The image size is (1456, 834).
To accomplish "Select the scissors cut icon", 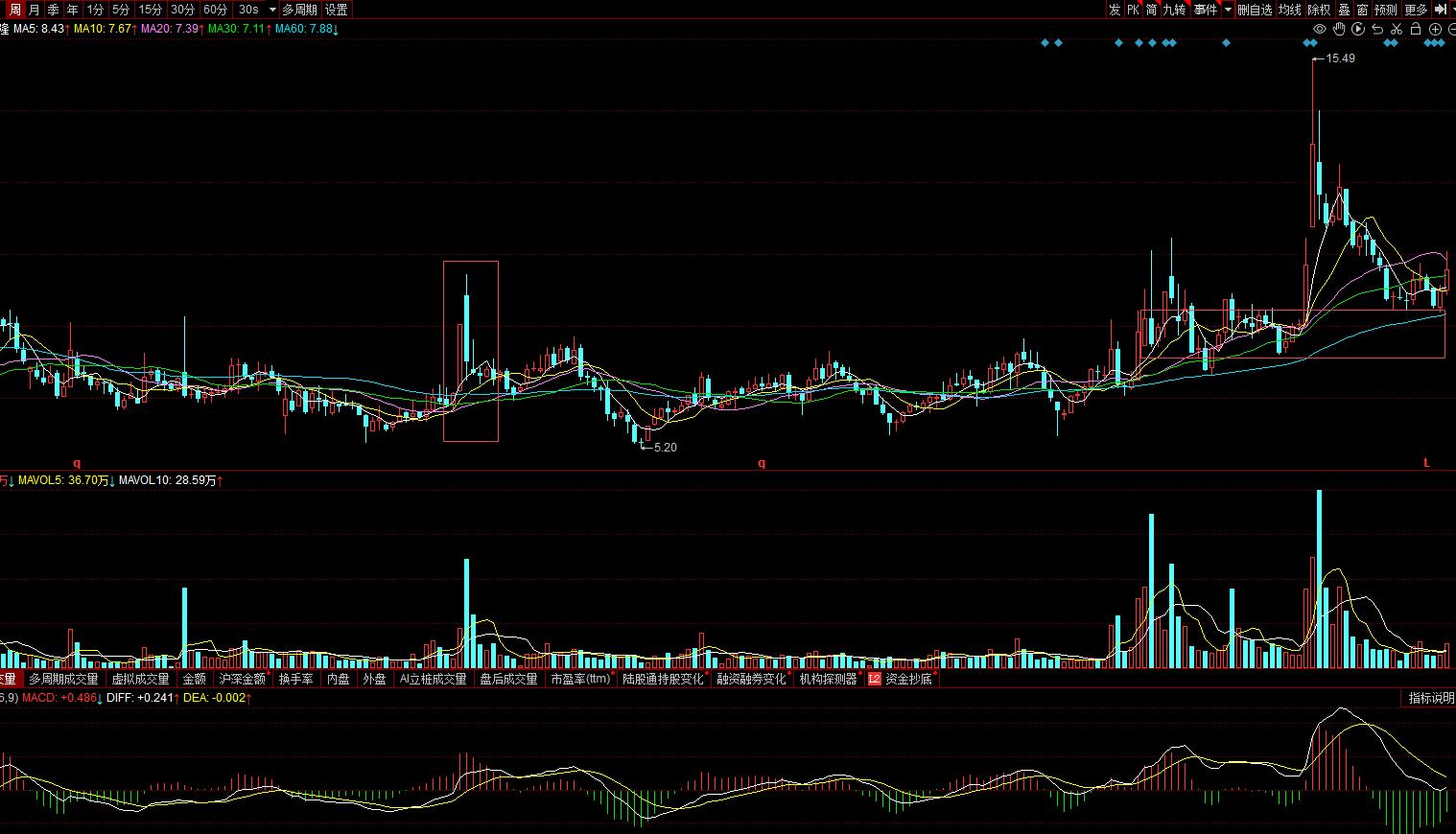I will coord(1396,29).
